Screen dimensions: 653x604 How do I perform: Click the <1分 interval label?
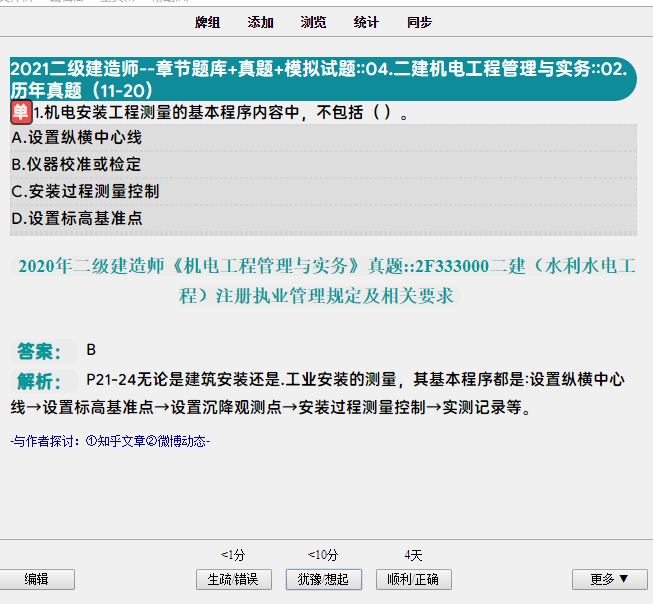pyautogui.click(x=233, y=555)
